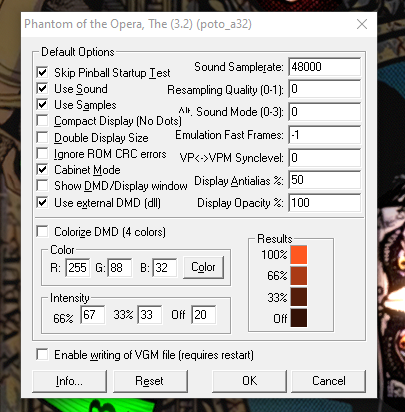The width and height of the screenshot is (405, 412).
Task: Disable the Use Samples option
Action: point(42,105)
